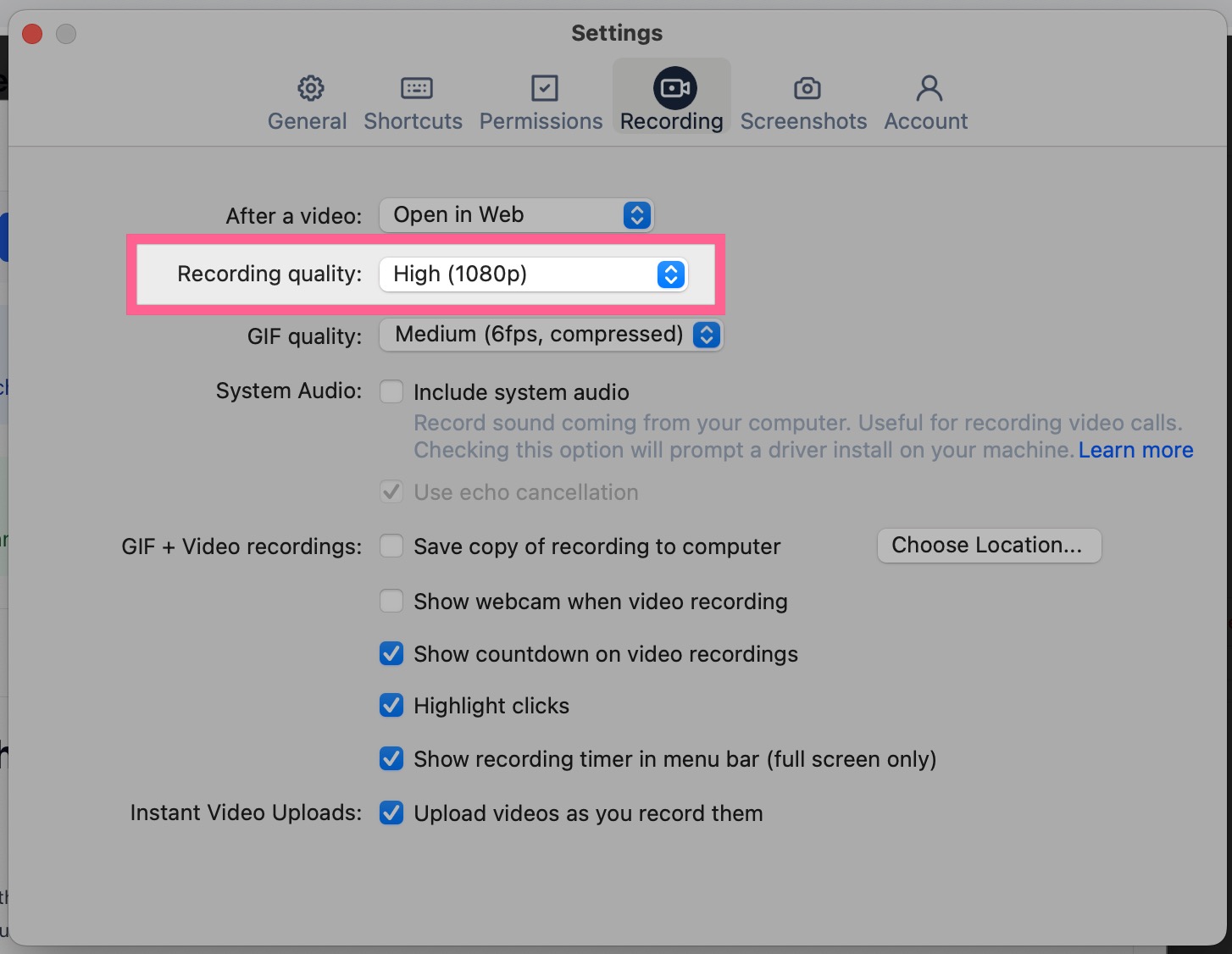Enable Show webcam when video recording
The image size is (1232, 954).
[x=391, y=602]
